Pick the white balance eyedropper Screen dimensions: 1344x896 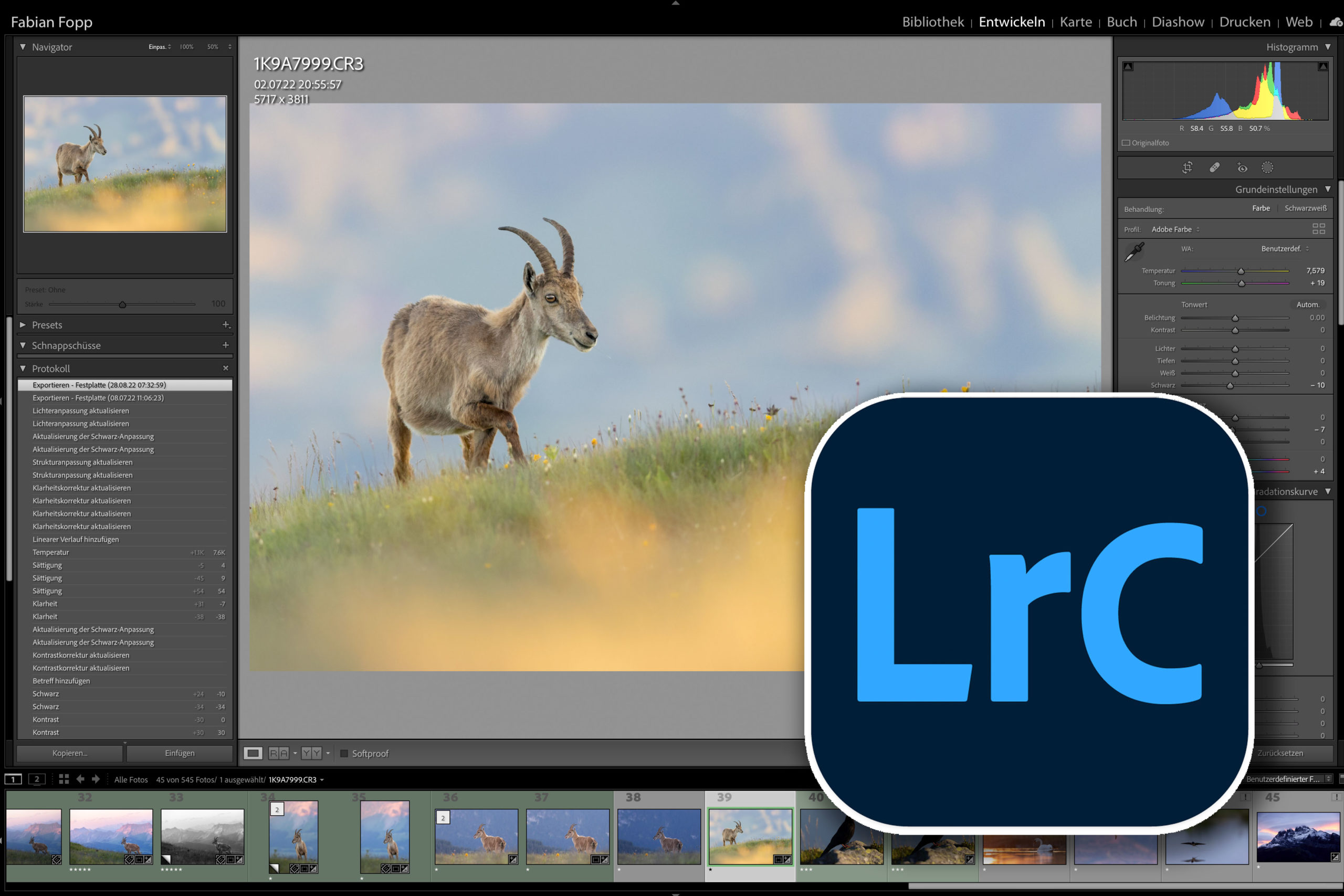[1133, 252]
